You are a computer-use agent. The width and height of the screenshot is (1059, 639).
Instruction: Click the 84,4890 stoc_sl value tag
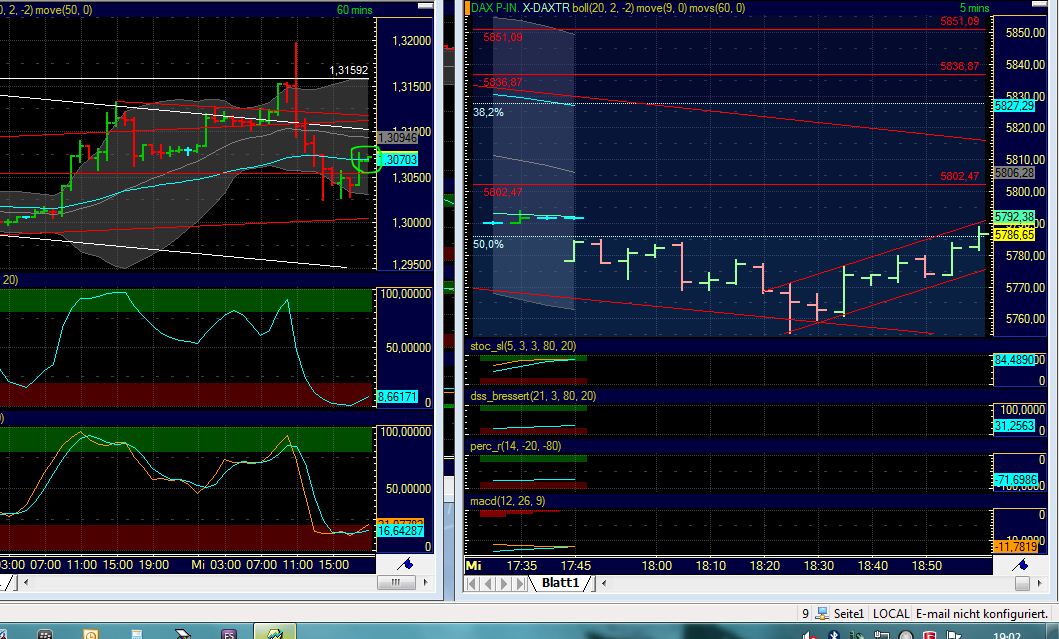point(1014,360)
